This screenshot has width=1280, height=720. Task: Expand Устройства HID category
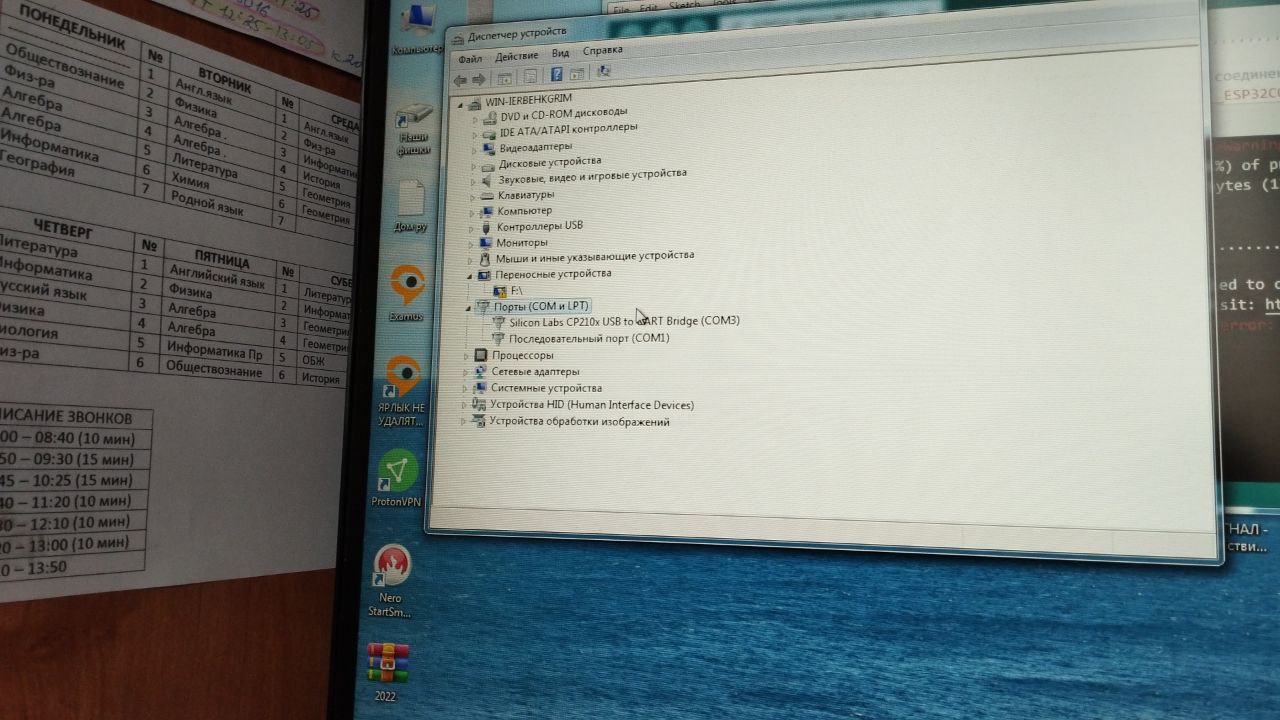pyautogui.click(x=464, y=406)
